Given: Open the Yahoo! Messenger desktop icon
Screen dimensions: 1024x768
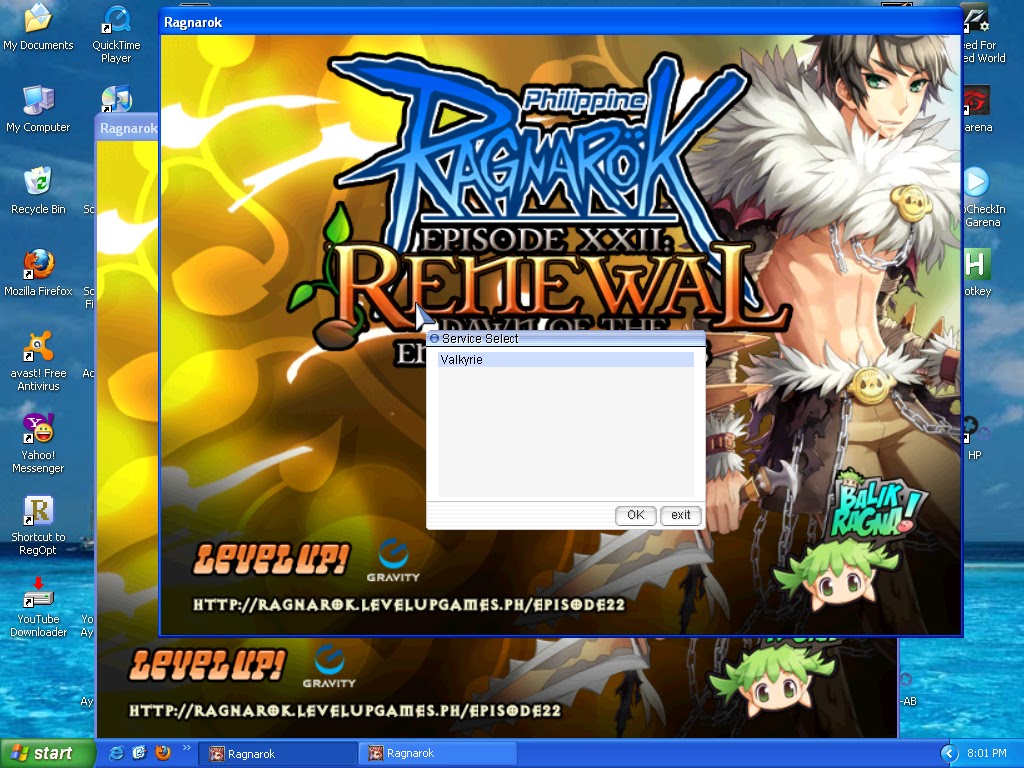Looking at the screenshot, I should [x=38, y=443].
